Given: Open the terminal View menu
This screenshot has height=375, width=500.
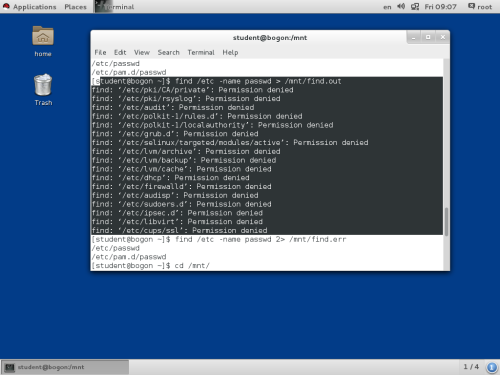Looking at the screenshot, I should pos(142,52).
